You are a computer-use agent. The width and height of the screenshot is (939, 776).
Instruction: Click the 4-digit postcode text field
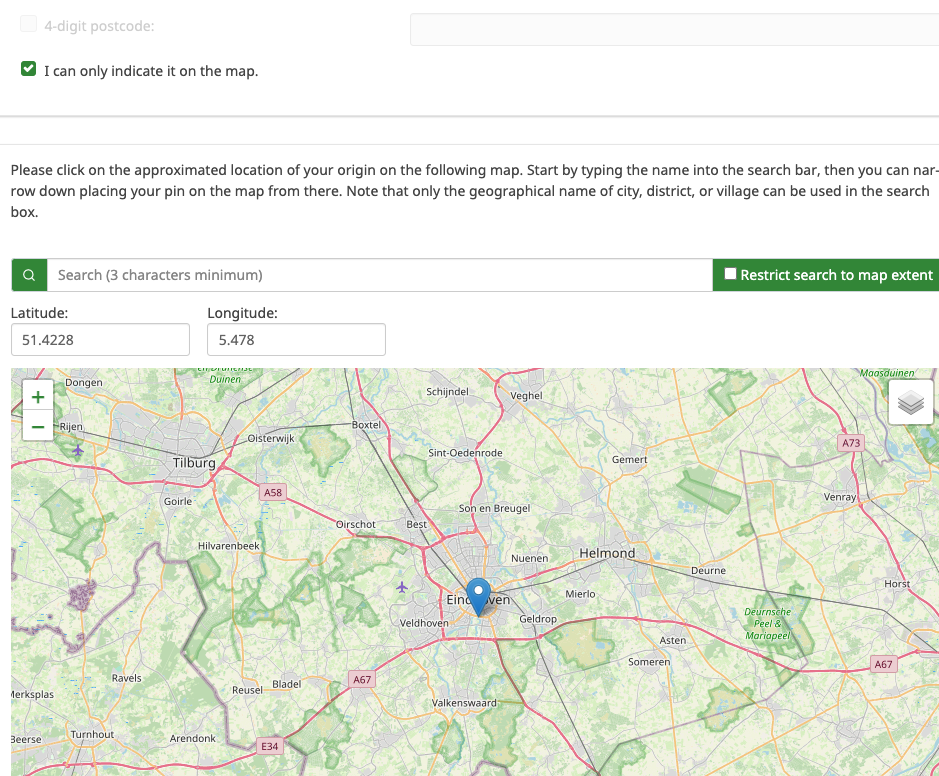point(674,29)
